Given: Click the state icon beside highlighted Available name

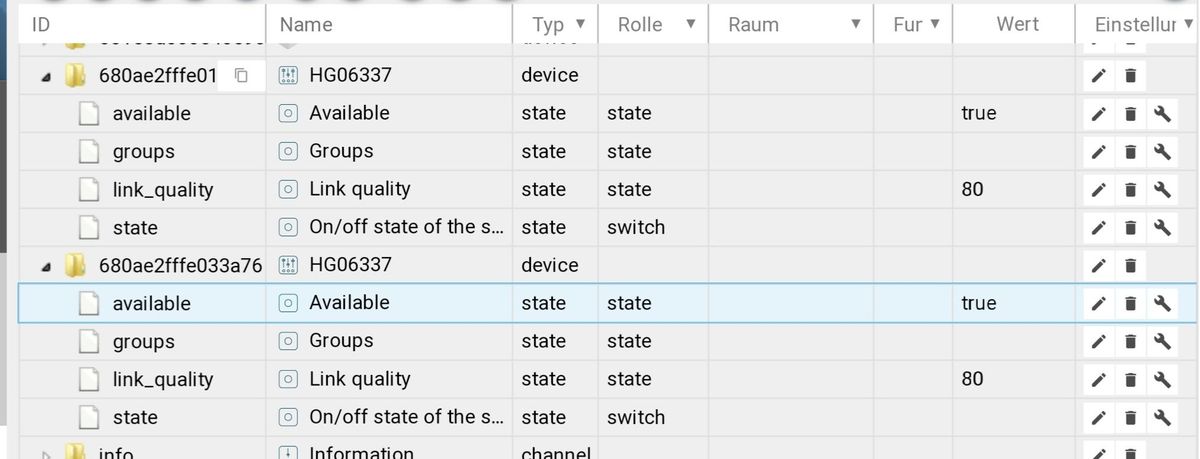Looking at the screenshot, I should coord(289,303).
